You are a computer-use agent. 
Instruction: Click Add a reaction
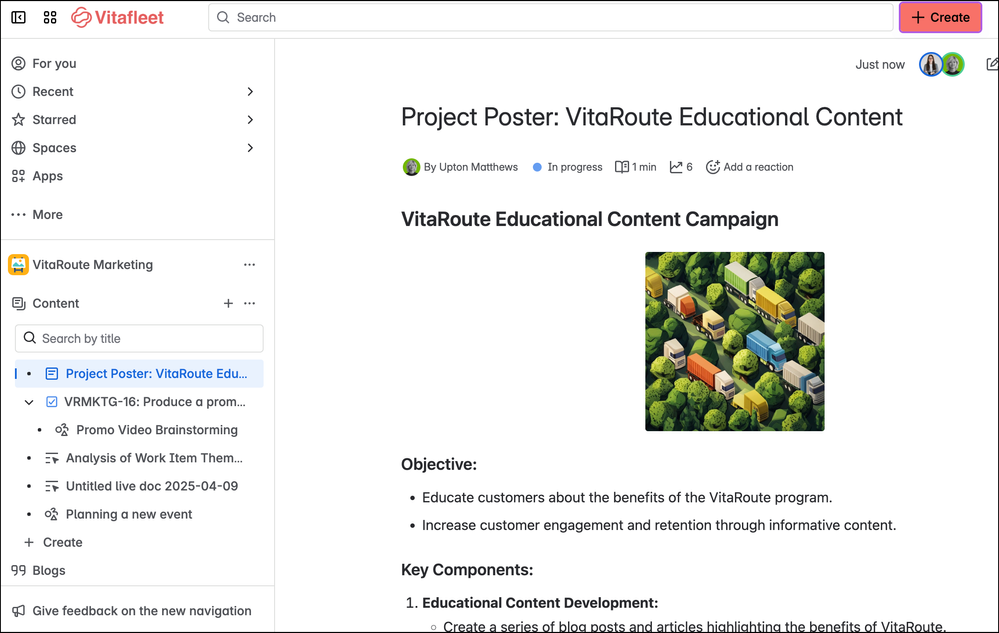(749, 167)
